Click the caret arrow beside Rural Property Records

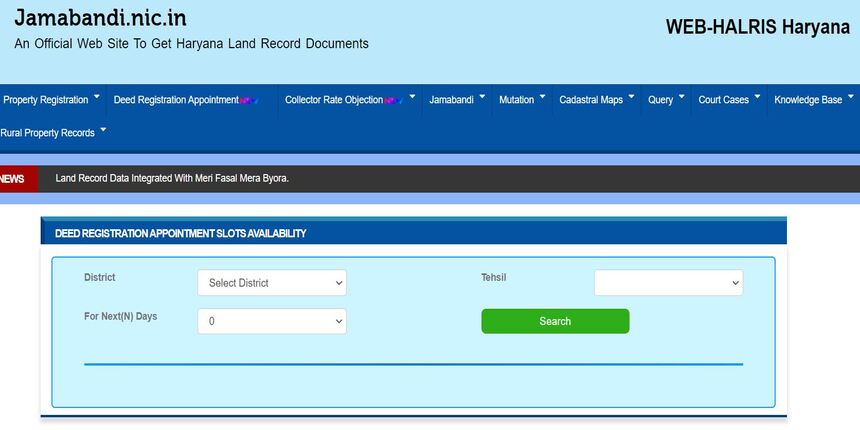coord(103,130)
